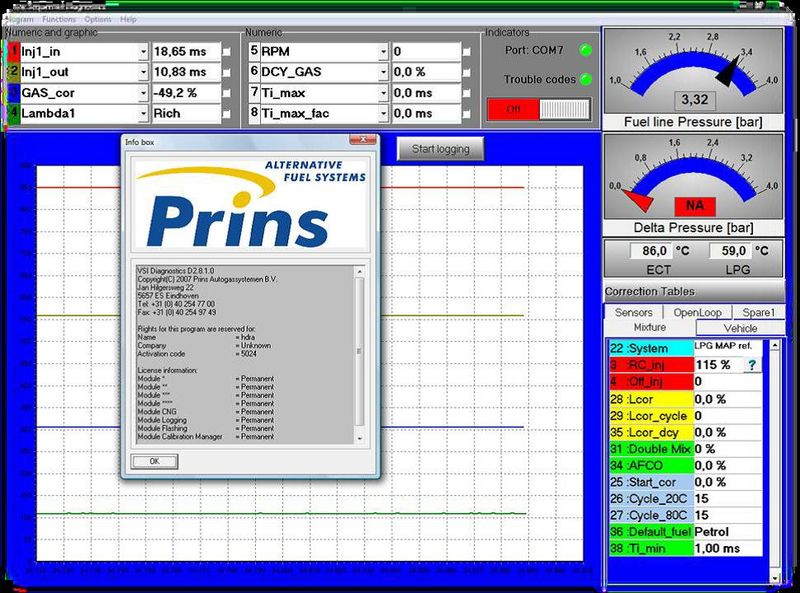Open the Help menu
This screenshot has width=800, height=593.
coord(128,19)
